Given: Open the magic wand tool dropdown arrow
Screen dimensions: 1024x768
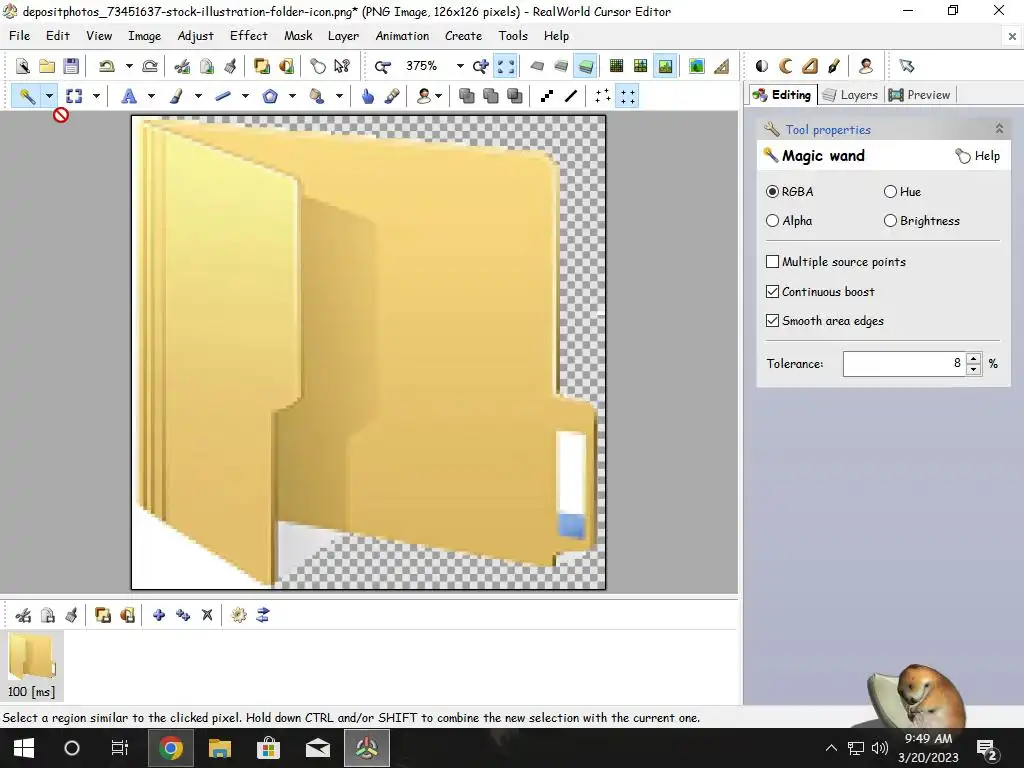Looking at the screenshot, I should [49, 97].
